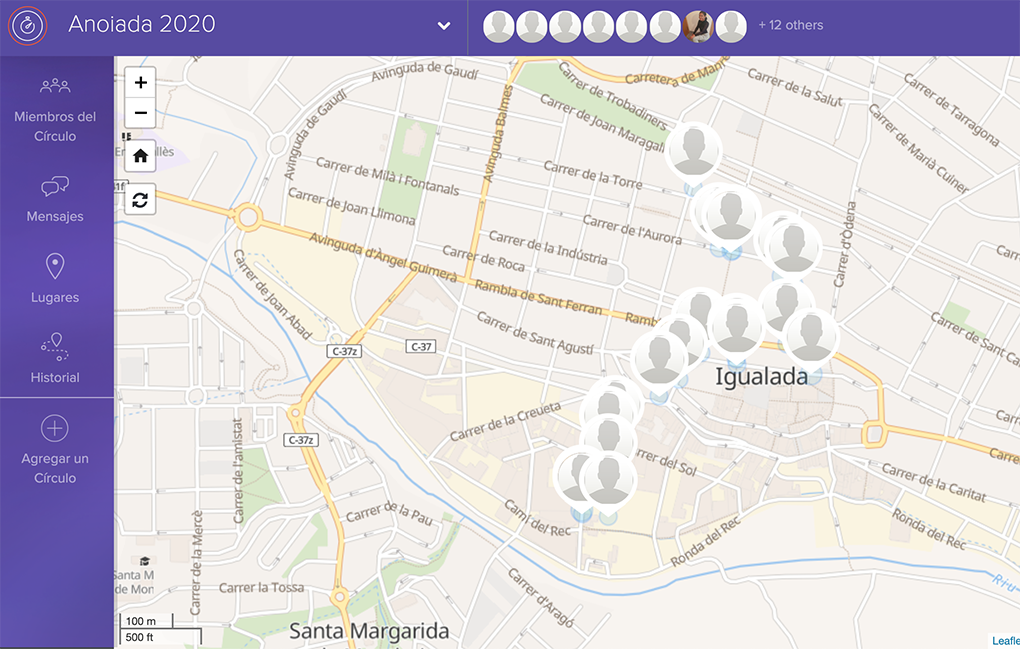Zoom out on the map

(141, 113)
